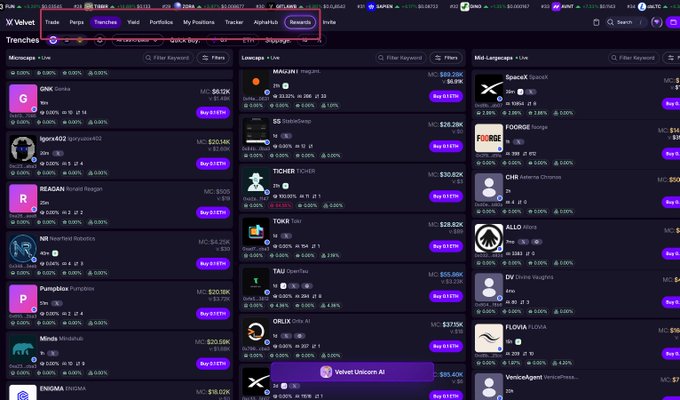The width and height of the screenshot is (680, 400).
Task: Click the Search box in header
Action: [x=625, y=22]
